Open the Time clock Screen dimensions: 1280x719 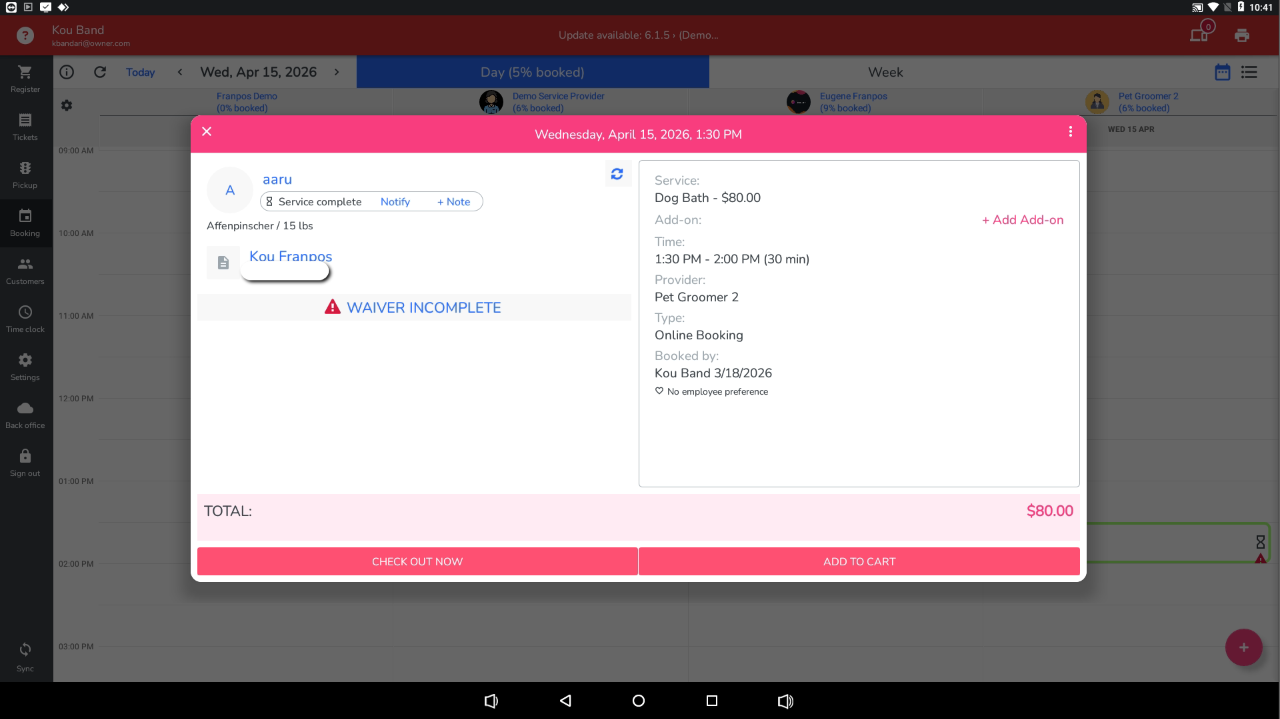coord(25,319)
